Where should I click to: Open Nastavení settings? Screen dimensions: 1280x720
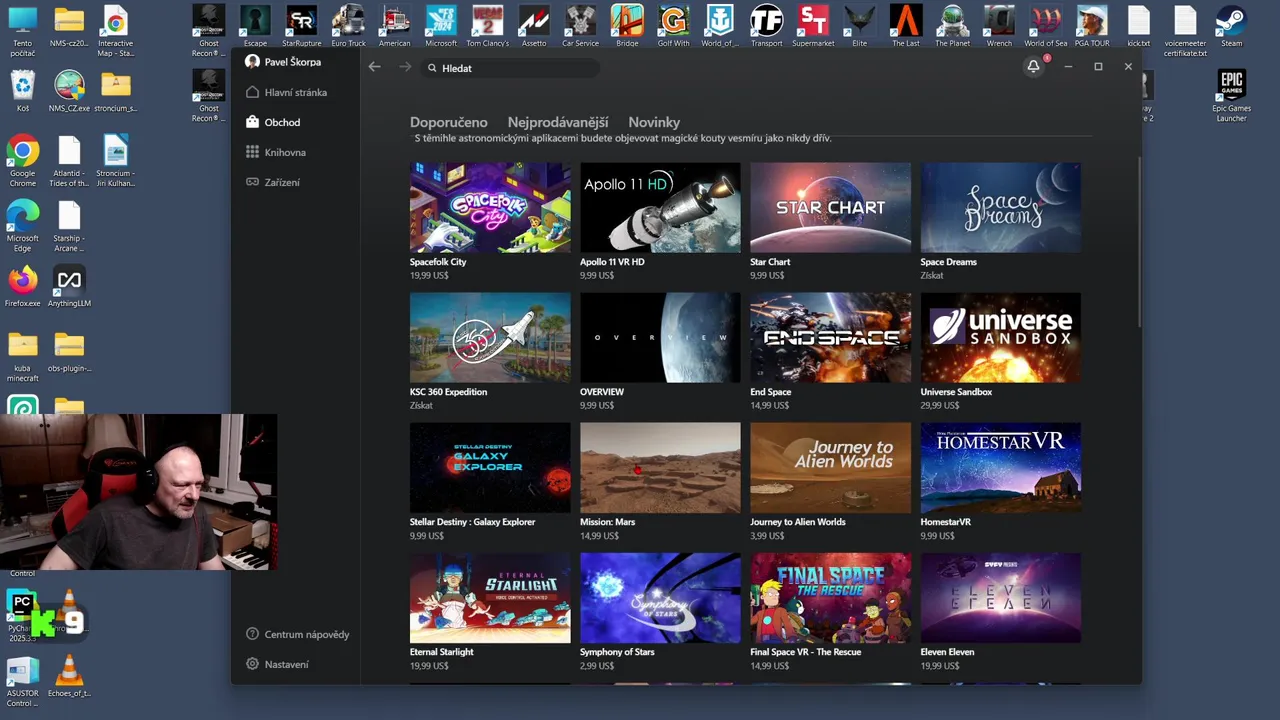click(x=278, y=664)
